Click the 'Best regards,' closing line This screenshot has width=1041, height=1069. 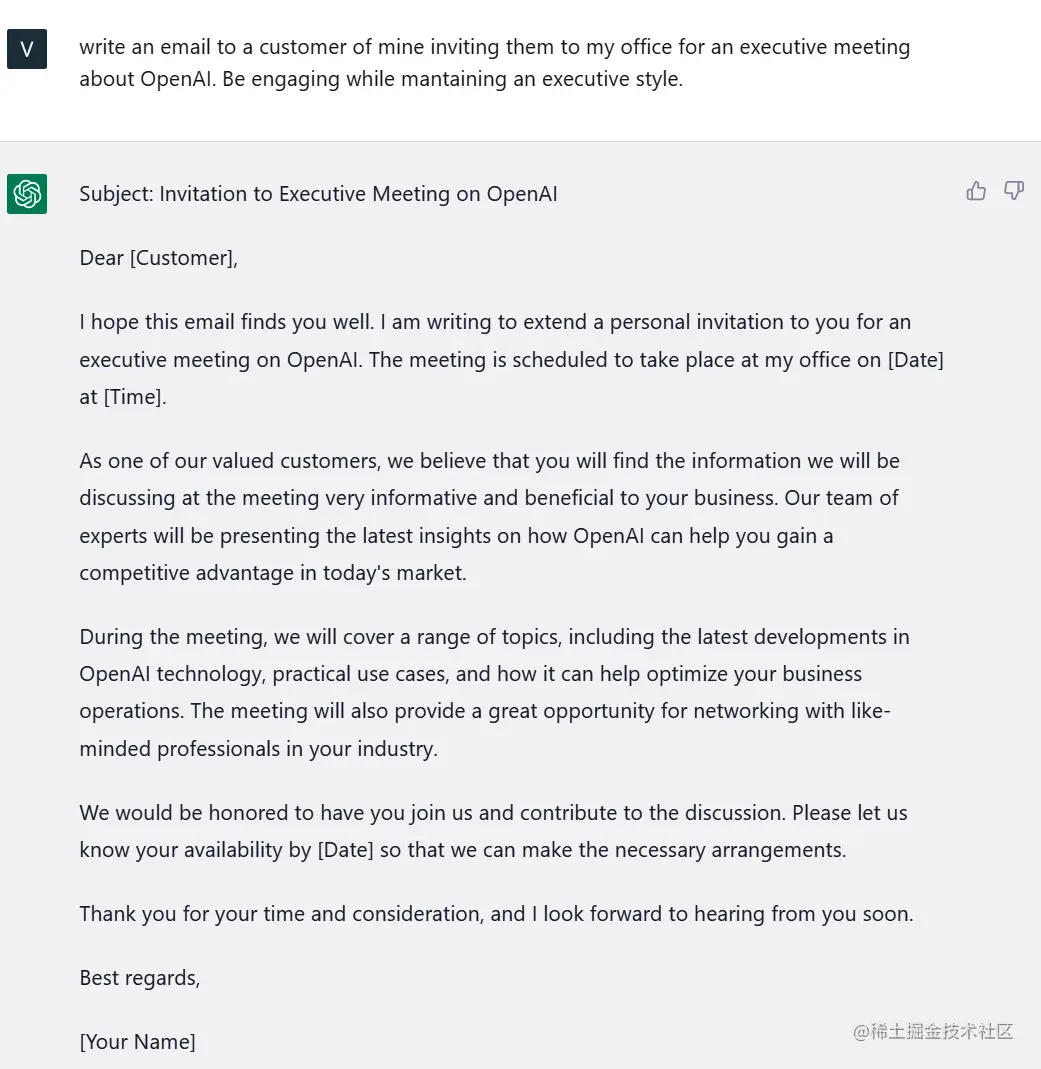140,978
